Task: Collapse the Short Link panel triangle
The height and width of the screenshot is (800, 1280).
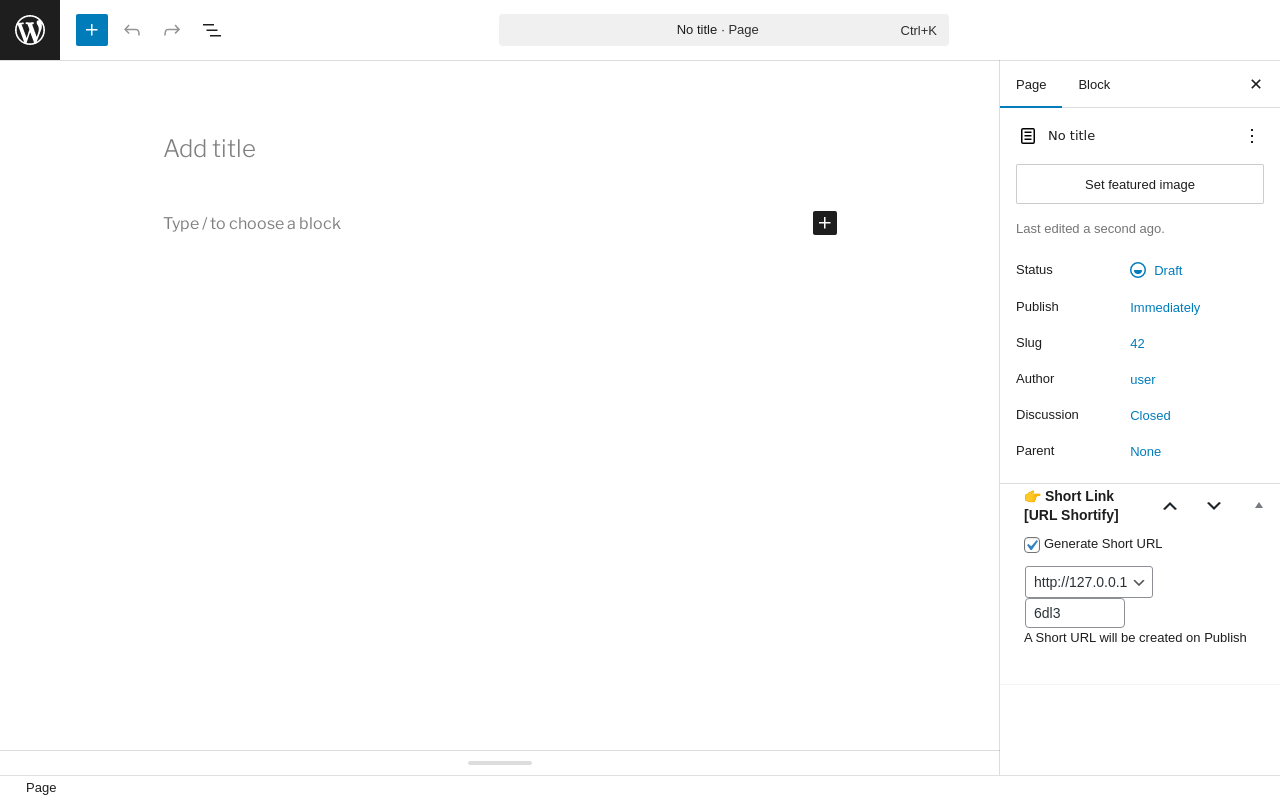Action: (x=1259, y=506)
